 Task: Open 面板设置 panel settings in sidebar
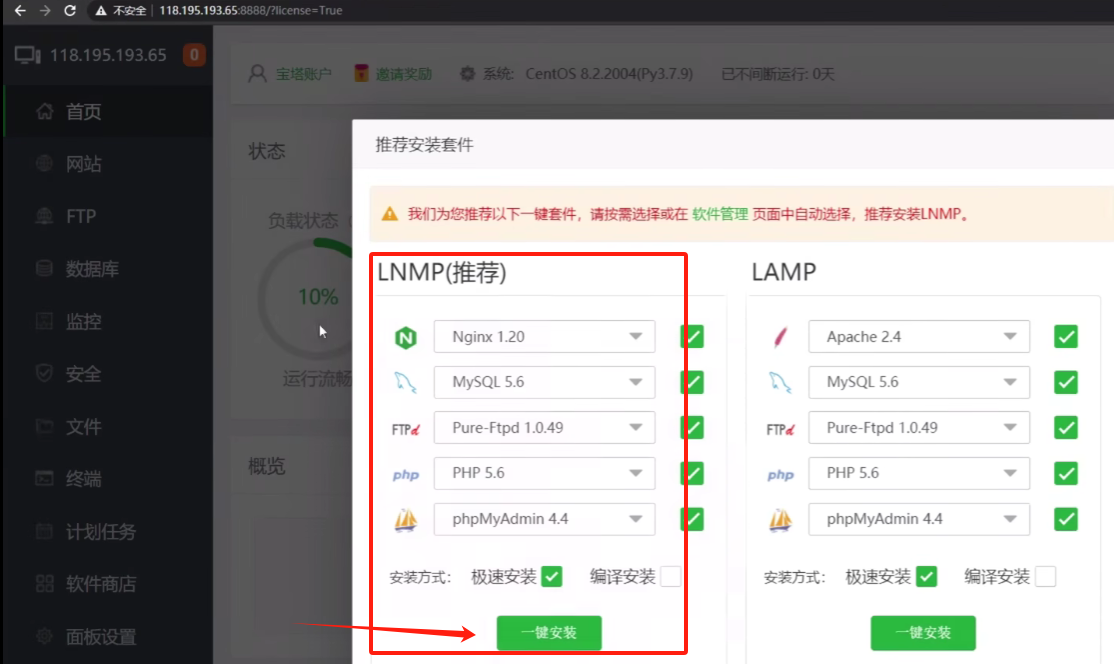pyautogui.click(x=108, y=637)
